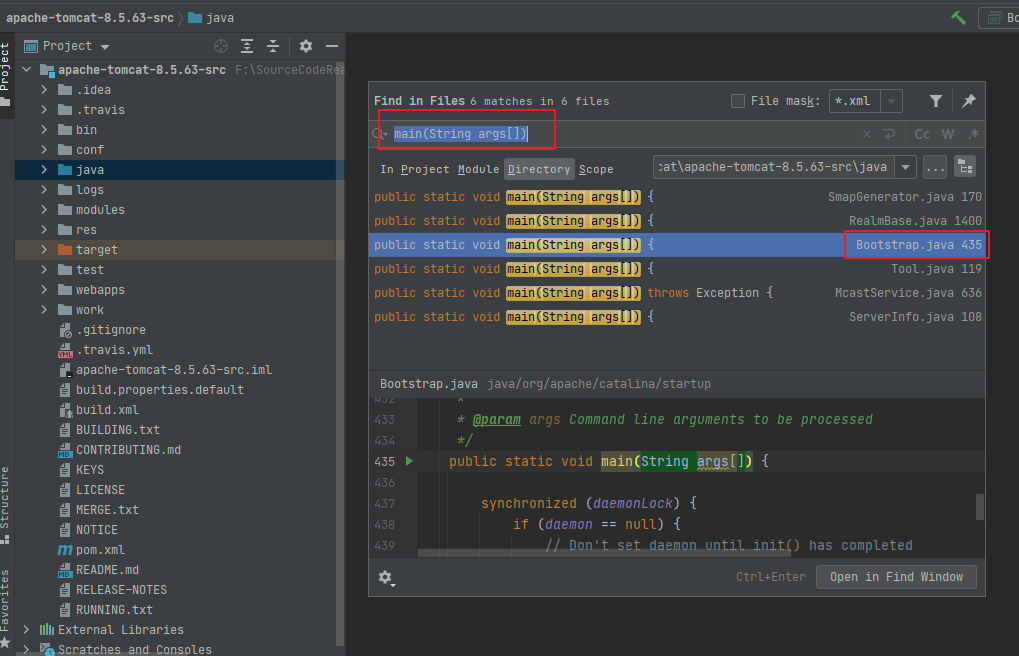Click Open in Find Window button

(x=896, y=577)
